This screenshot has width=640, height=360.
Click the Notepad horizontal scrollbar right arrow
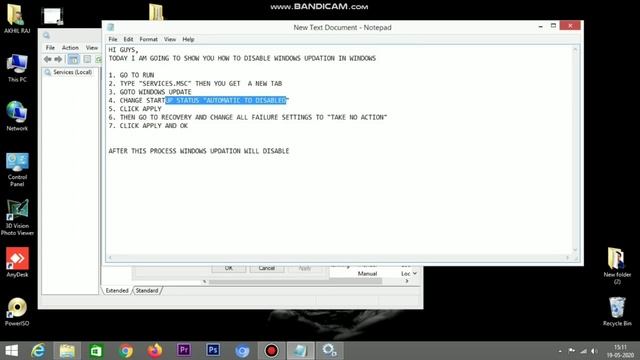pyautogui.click(x=567, y=258)
